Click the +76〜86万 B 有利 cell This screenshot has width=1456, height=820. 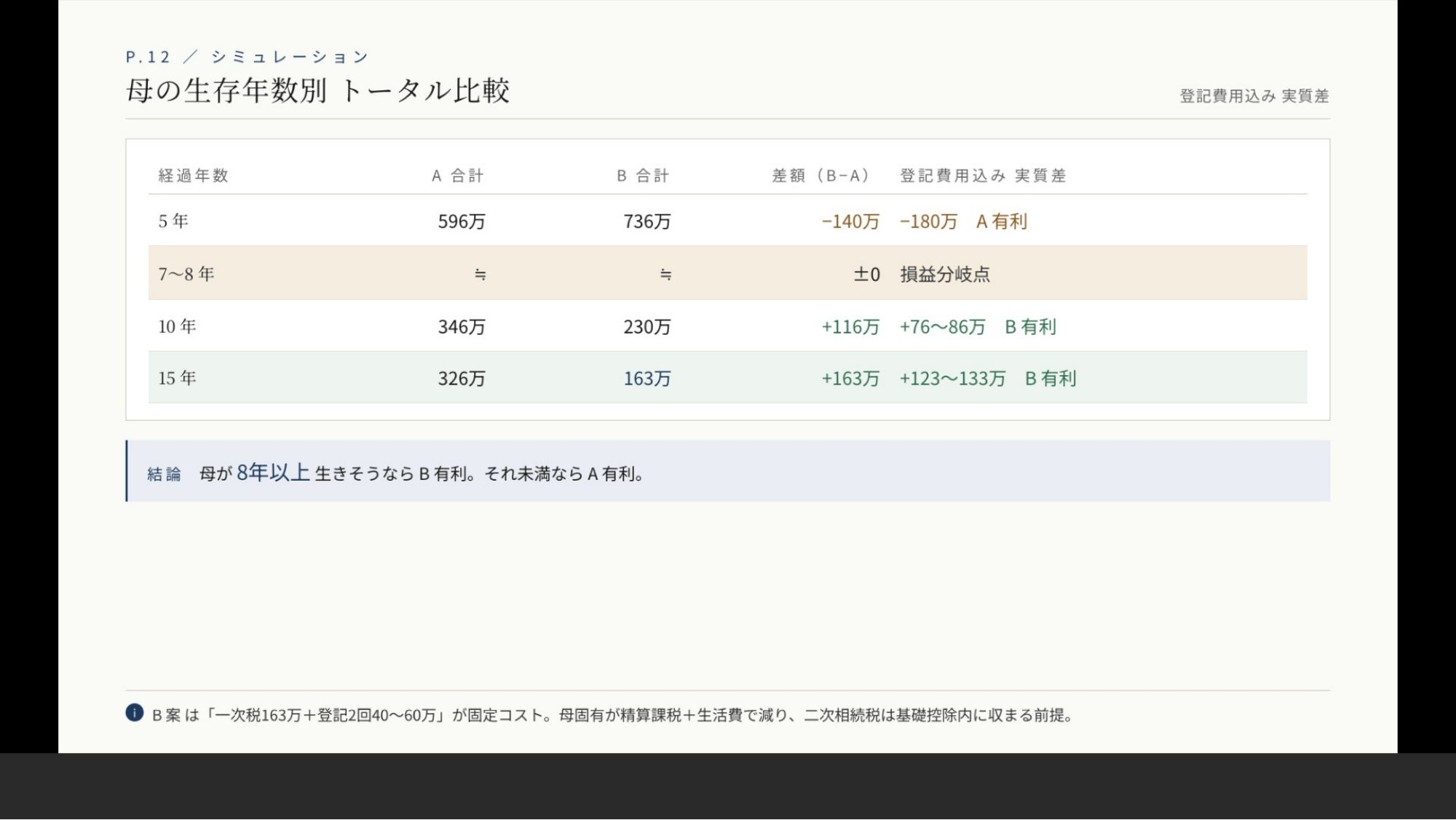(978, 327)
